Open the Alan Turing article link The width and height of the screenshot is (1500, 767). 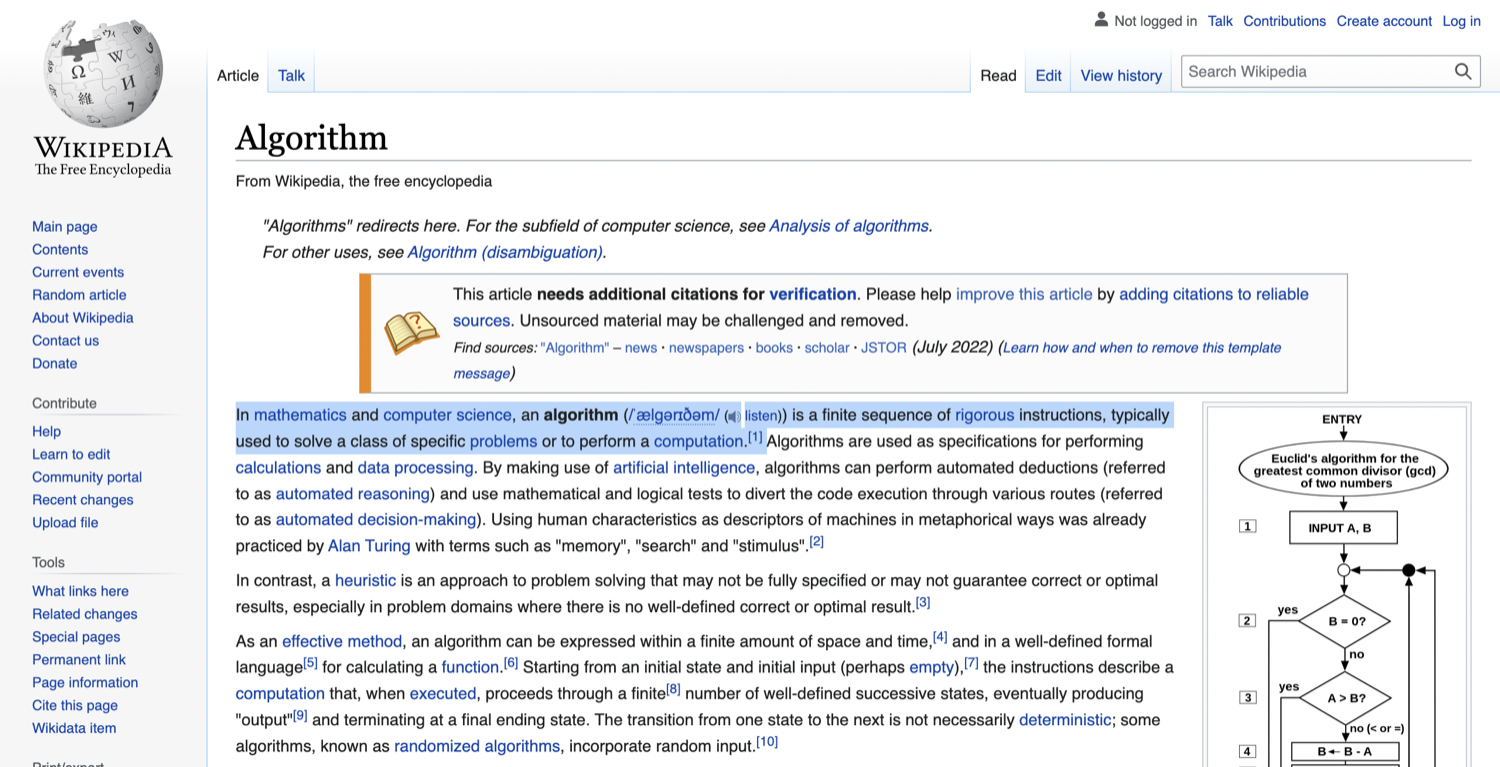[x=369, y=545]
